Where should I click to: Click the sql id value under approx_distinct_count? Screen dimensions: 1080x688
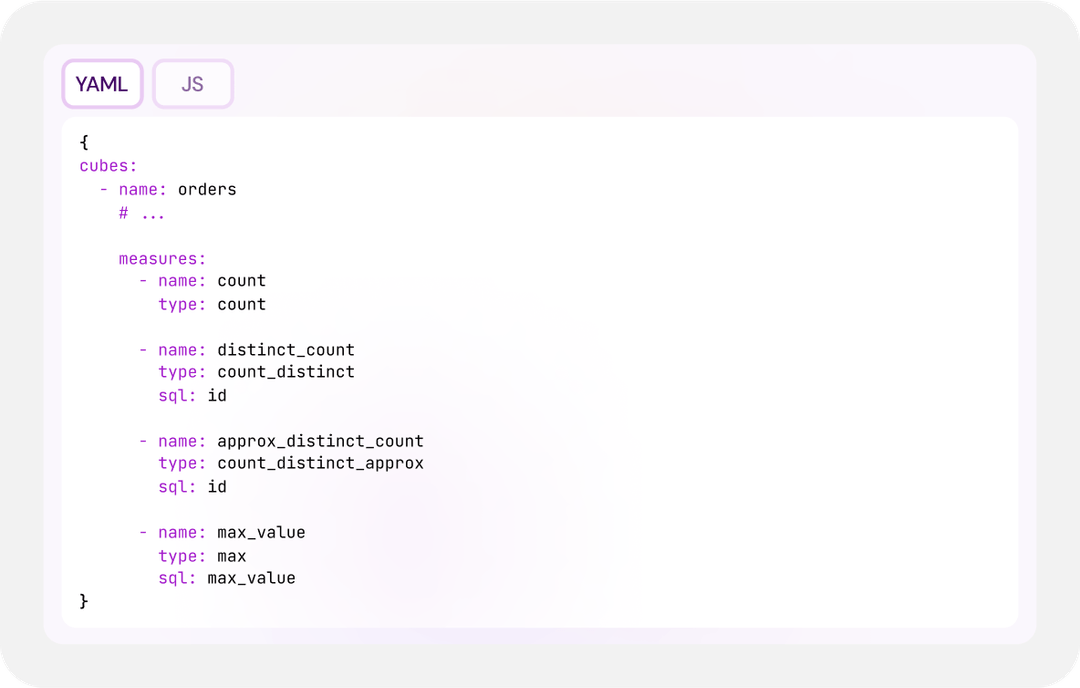point(221,486)
